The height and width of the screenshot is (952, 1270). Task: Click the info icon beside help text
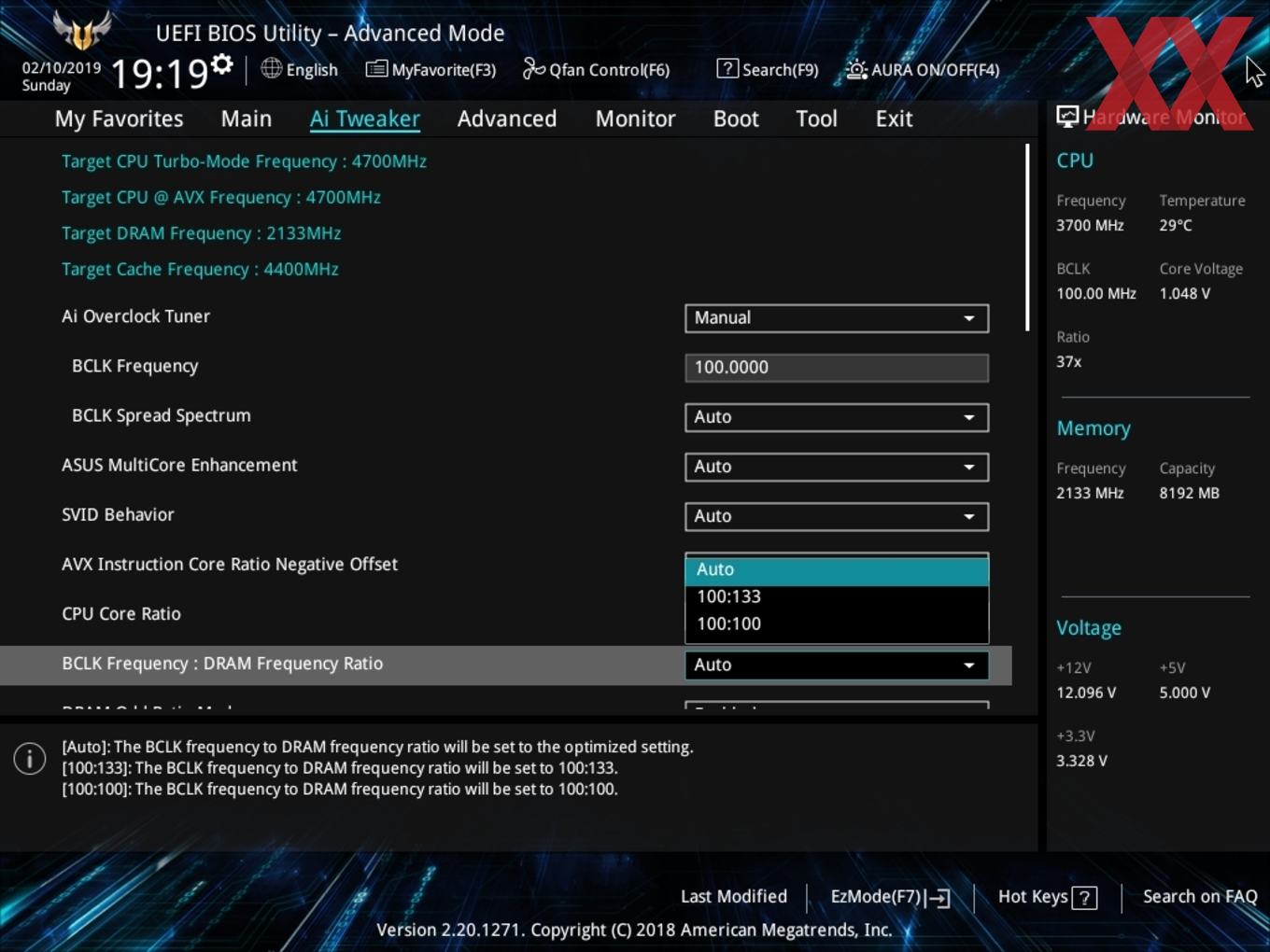tap(30, 759)
